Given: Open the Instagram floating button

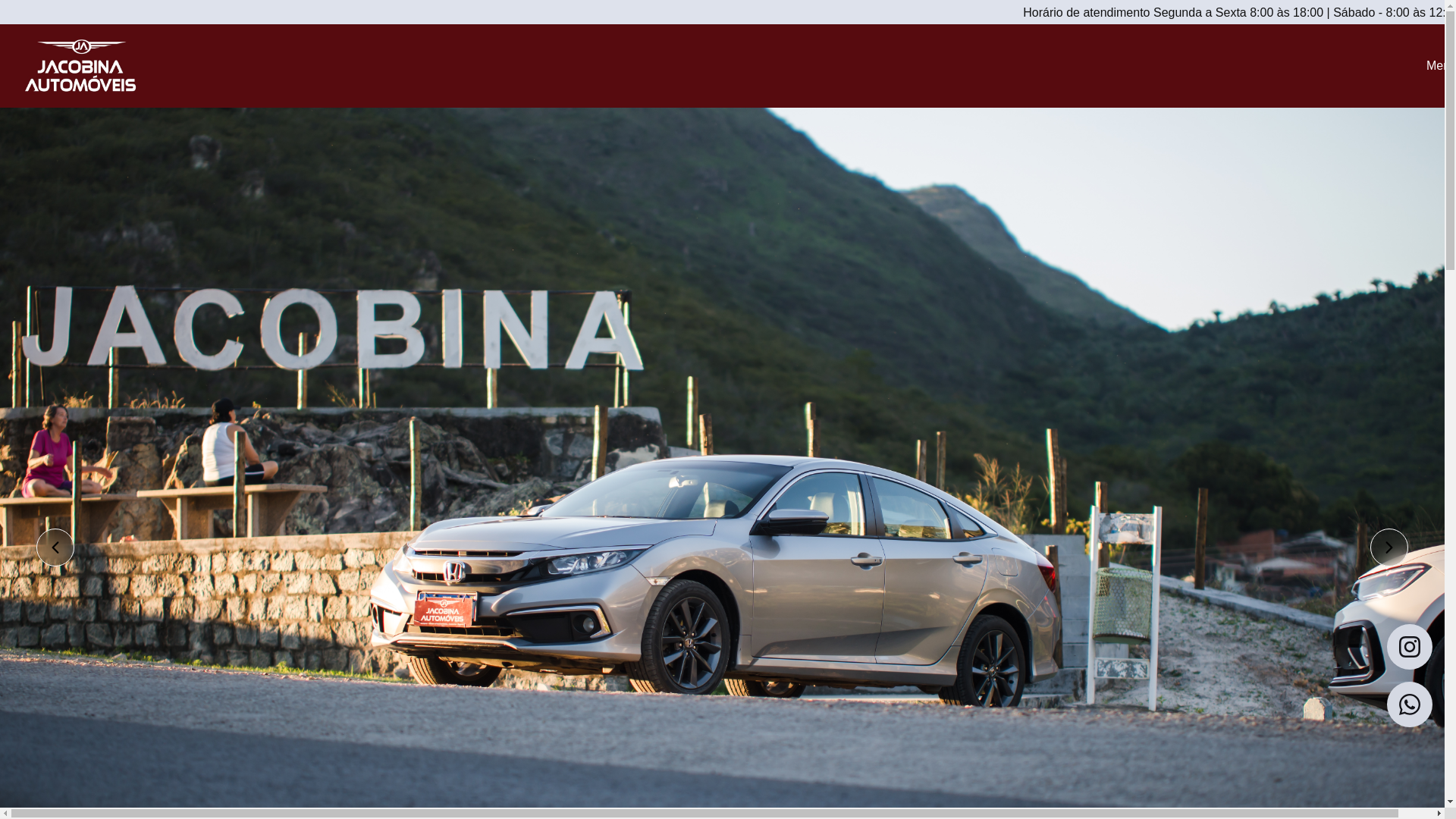Looking at the screenshot, I should (x=1410, y=647).
